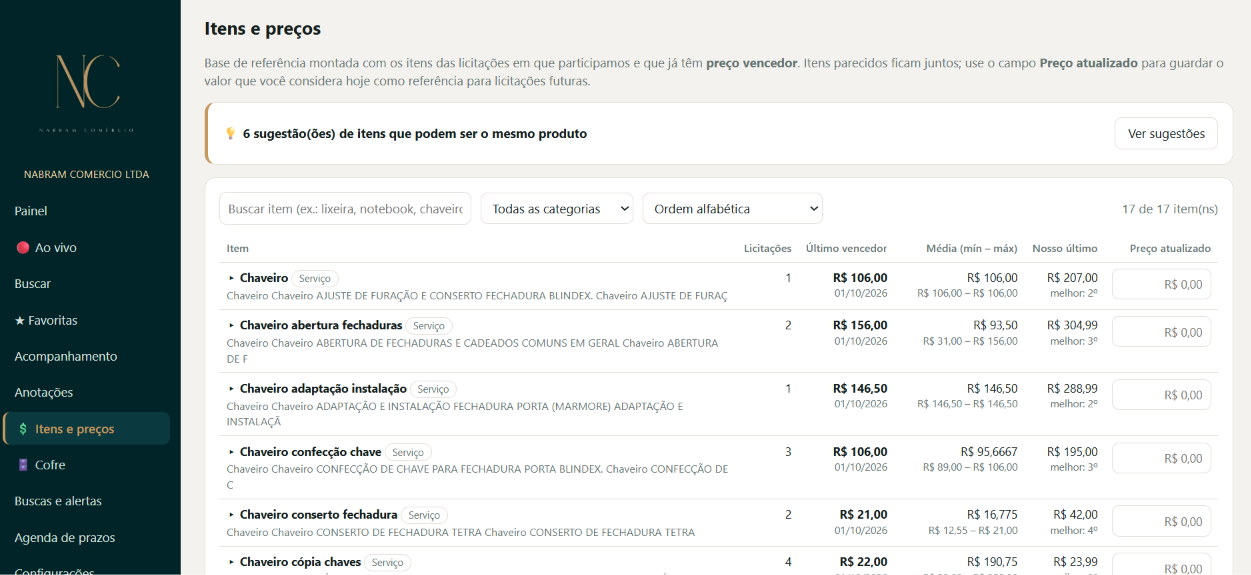This screenshot has height=575, width=1251.
Task: Edit updated price for Chaveiro abertura fechaduras
Action: click(x=1161, y=332)
